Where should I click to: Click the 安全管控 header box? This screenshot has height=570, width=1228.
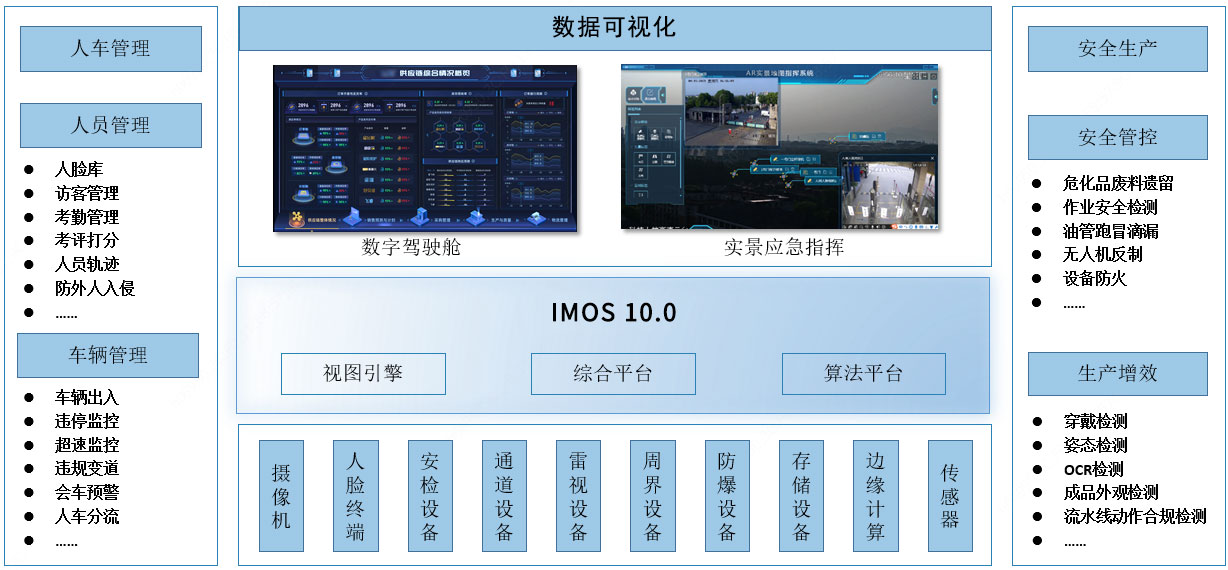click(1118, 138)
